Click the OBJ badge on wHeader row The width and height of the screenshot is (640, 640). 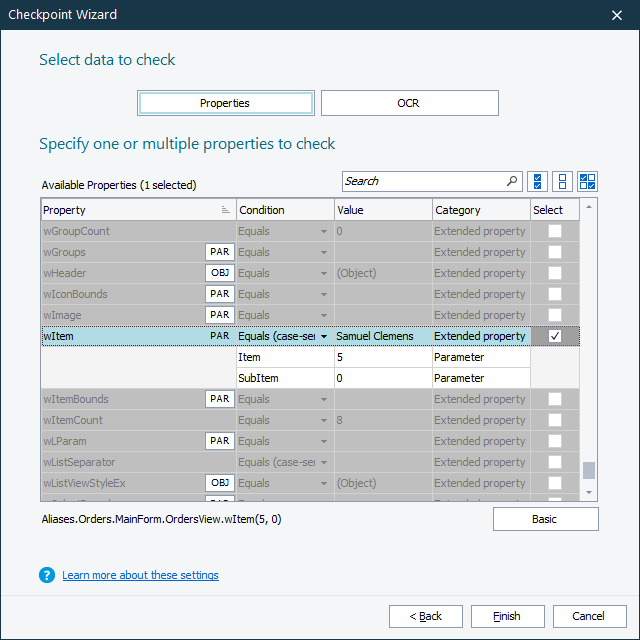(219, 273)
